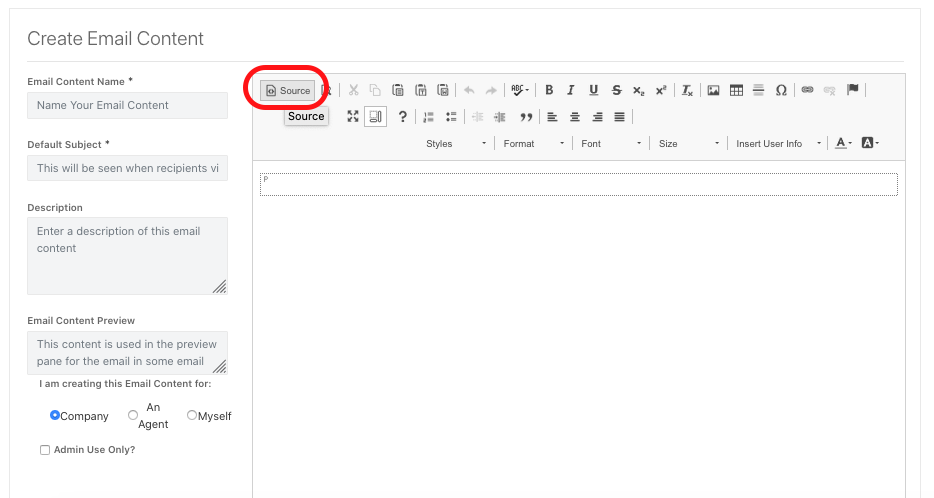The height and width of the screenshot is (498, 934).
Task: Apply superscript formatting
Action: tap(661, 90)
